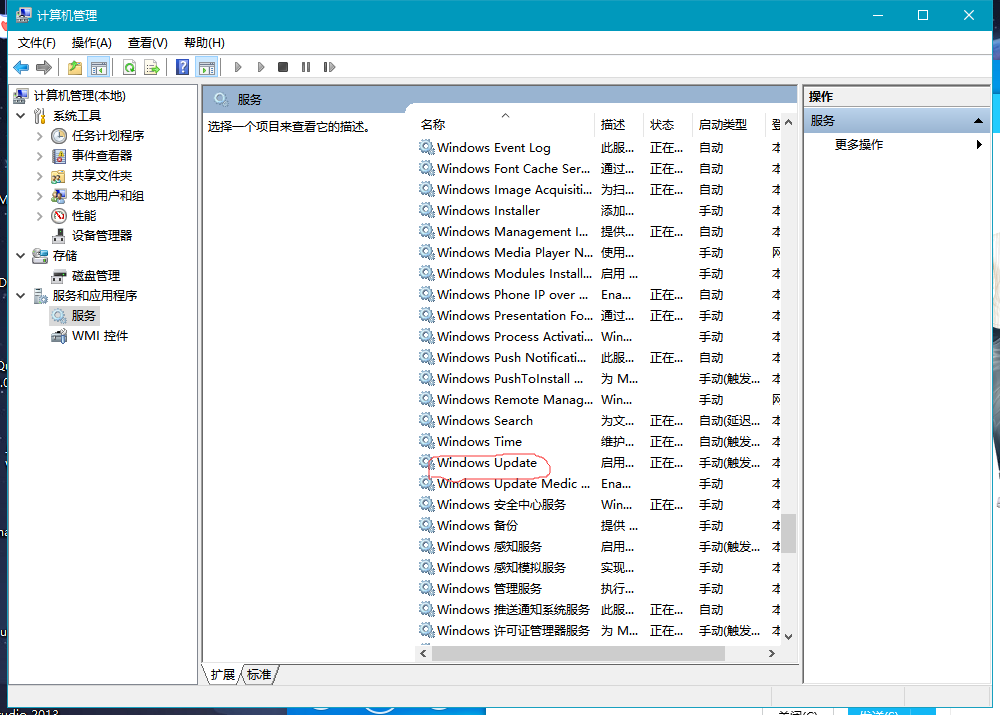Screen dimensions: 1000x715
Task: Select the Windows Event Log service
Action: (x=494, y=148)
